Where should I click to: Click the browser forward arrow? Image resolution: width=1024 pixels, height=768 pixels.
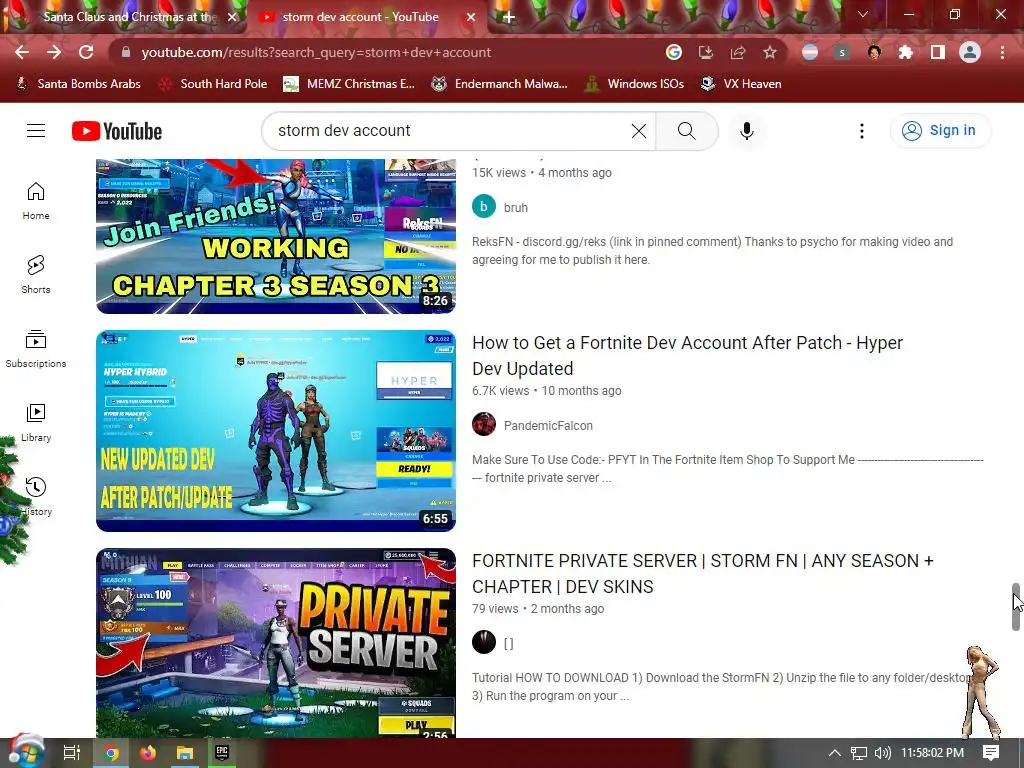click(x=54, y=52)
